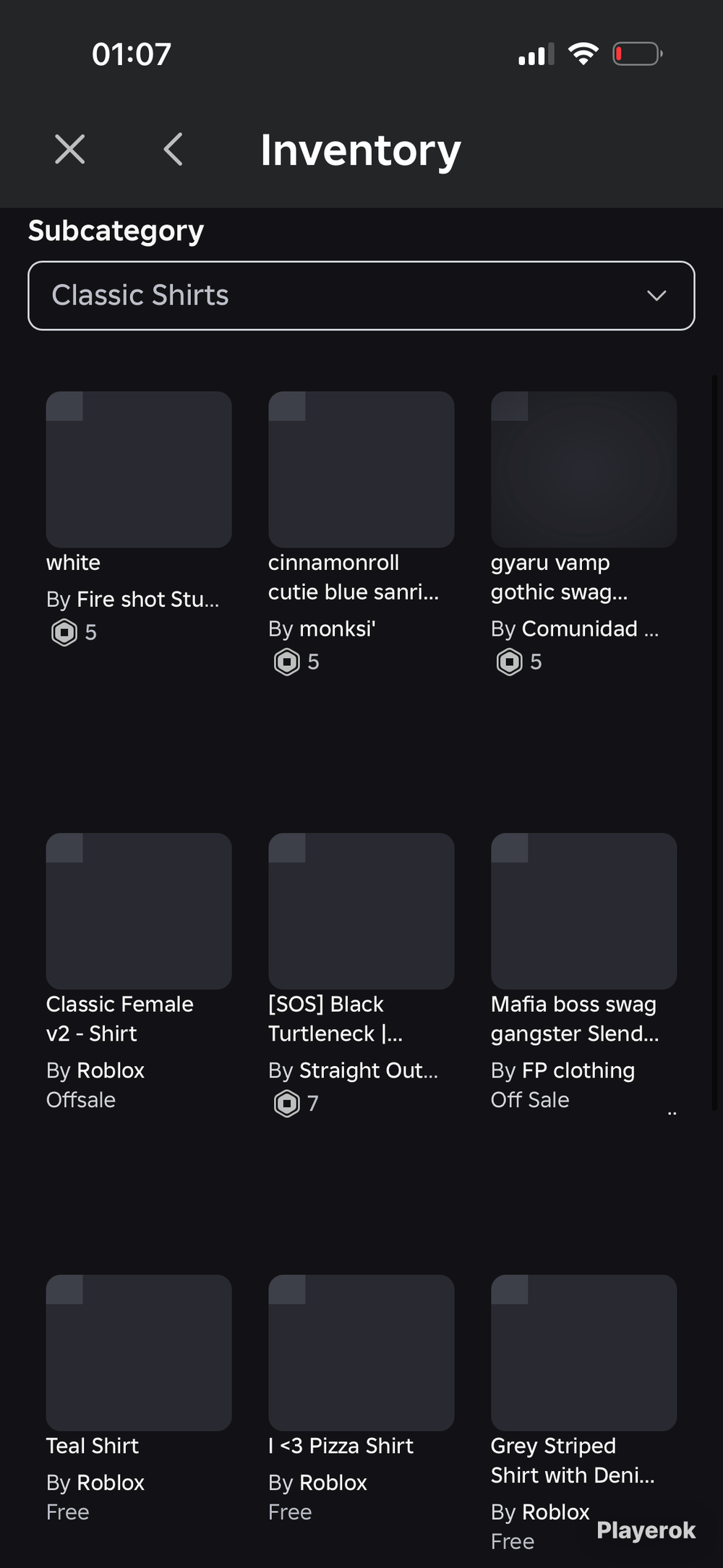Tap the Robux icon beside price 7
The image size is (723, 1568).
pyautogui.click(x=287, y=1104)
